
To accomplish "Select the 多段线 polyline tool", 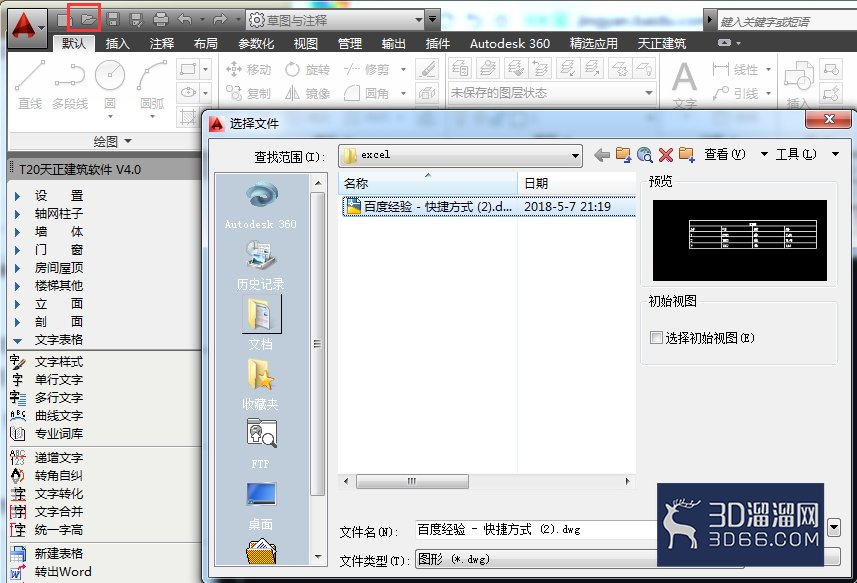I will [70, 85].
